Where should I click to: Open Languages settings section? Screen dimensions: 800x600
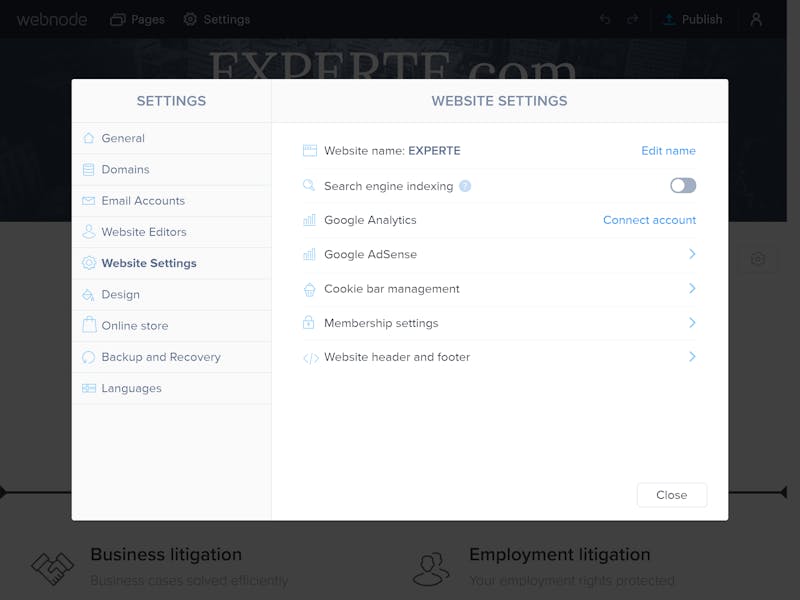coord(171,388)
